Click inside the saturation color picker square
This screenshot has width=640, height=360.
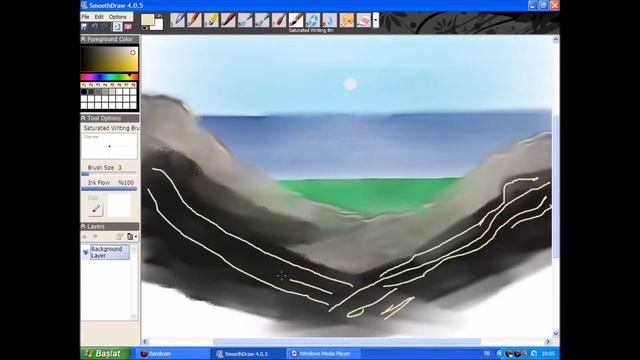(109, 59)
